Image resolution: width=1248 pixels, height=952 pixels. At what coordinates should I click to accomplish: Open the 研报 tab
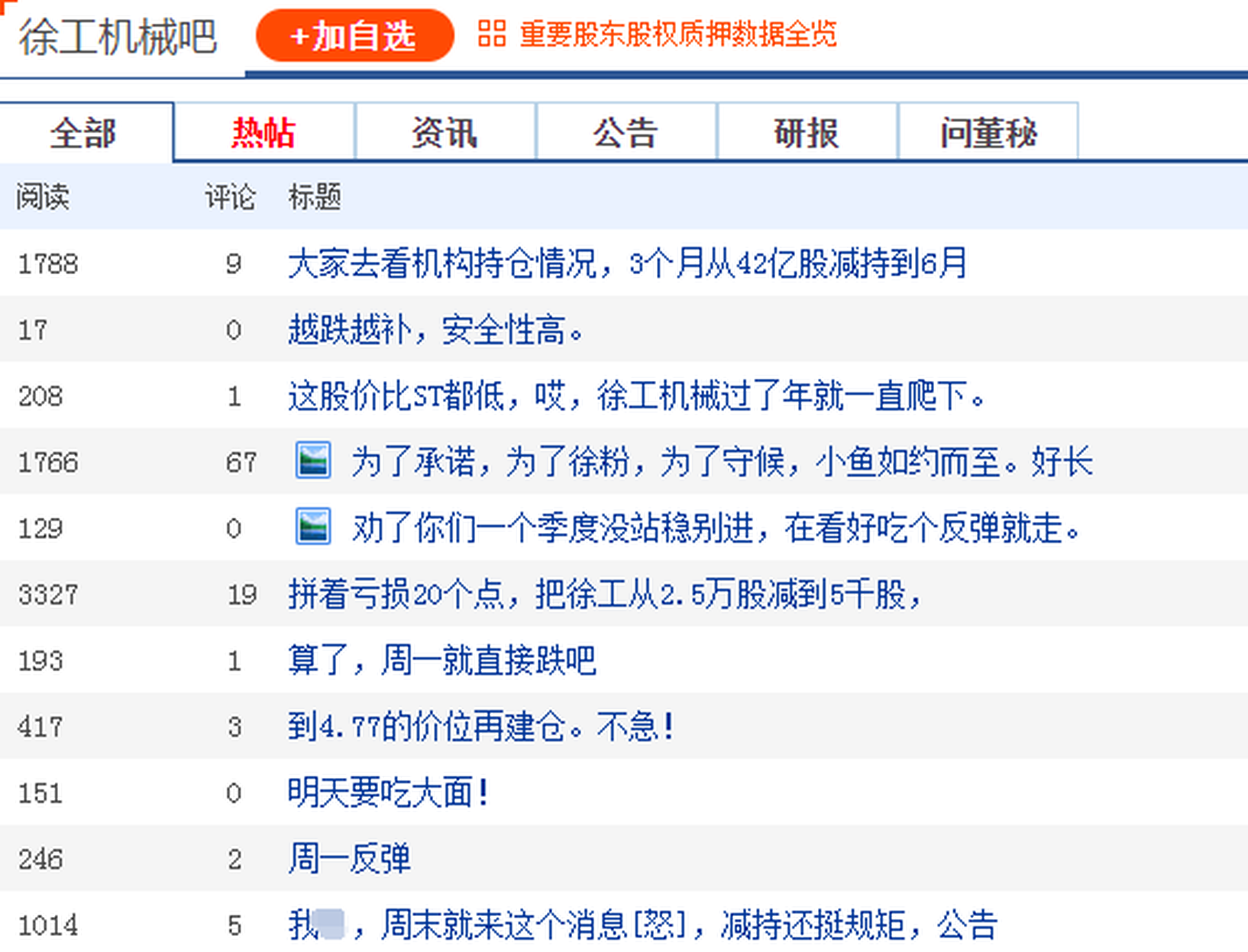pos(807,133)
